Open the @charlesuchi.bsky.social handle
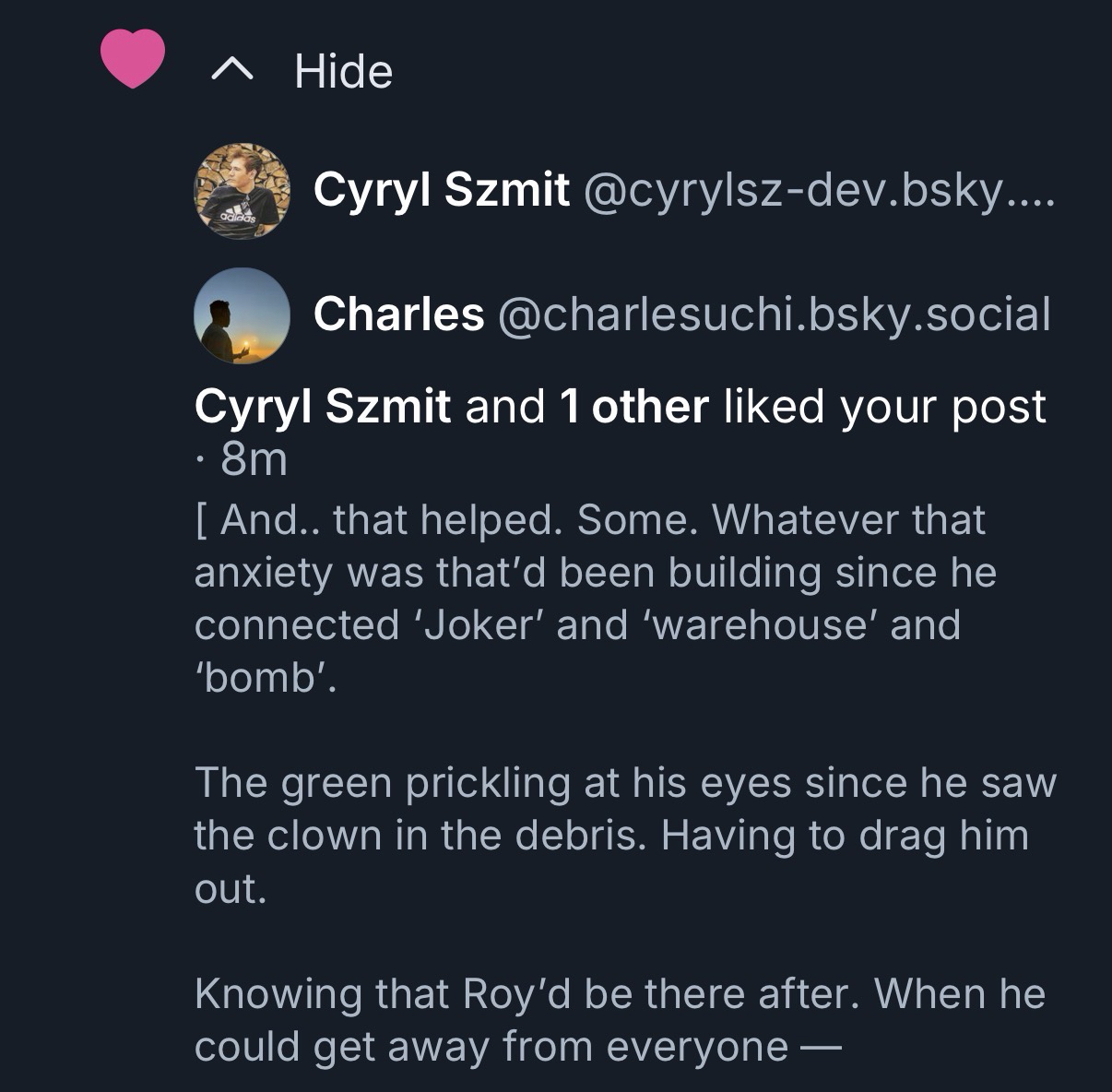Image resolution: width=1112 pixels, height=1092 pixels. [x=774, y=315]
